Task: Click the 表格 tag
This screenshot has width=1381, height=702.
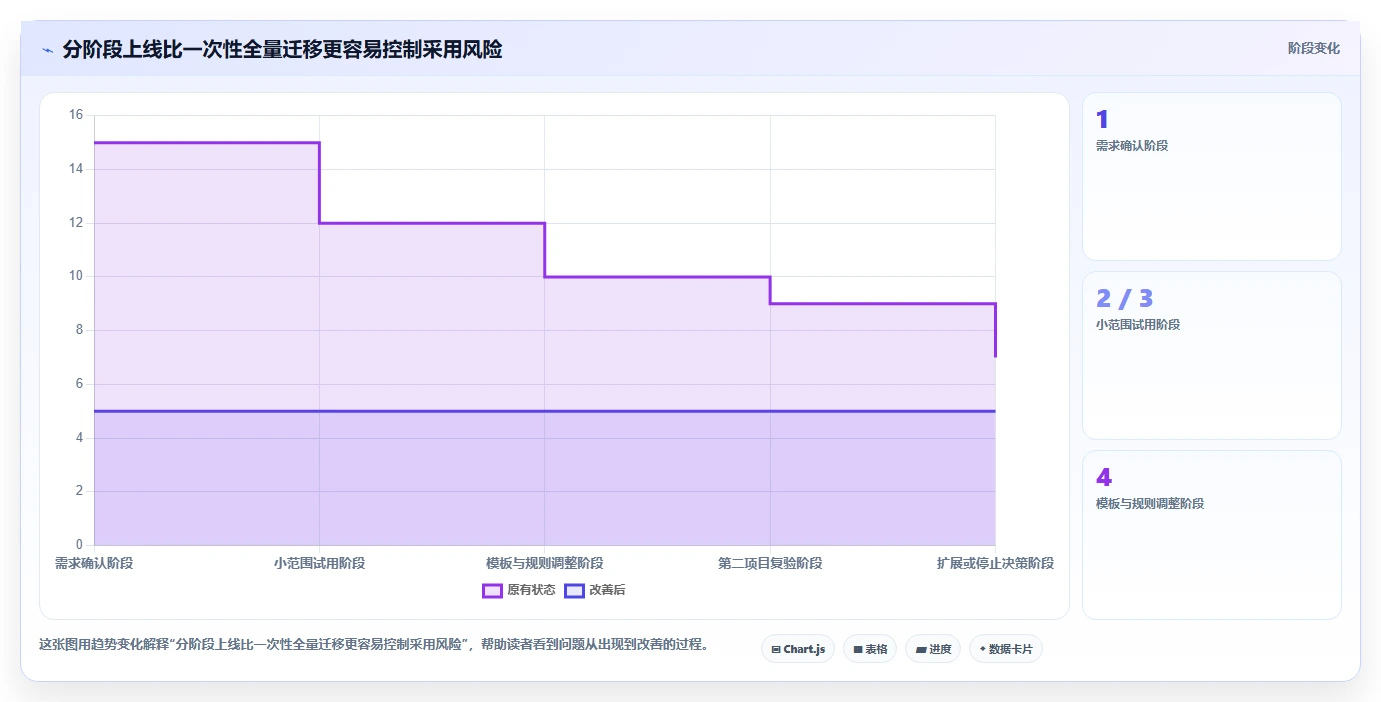Action: coord(869,649)
